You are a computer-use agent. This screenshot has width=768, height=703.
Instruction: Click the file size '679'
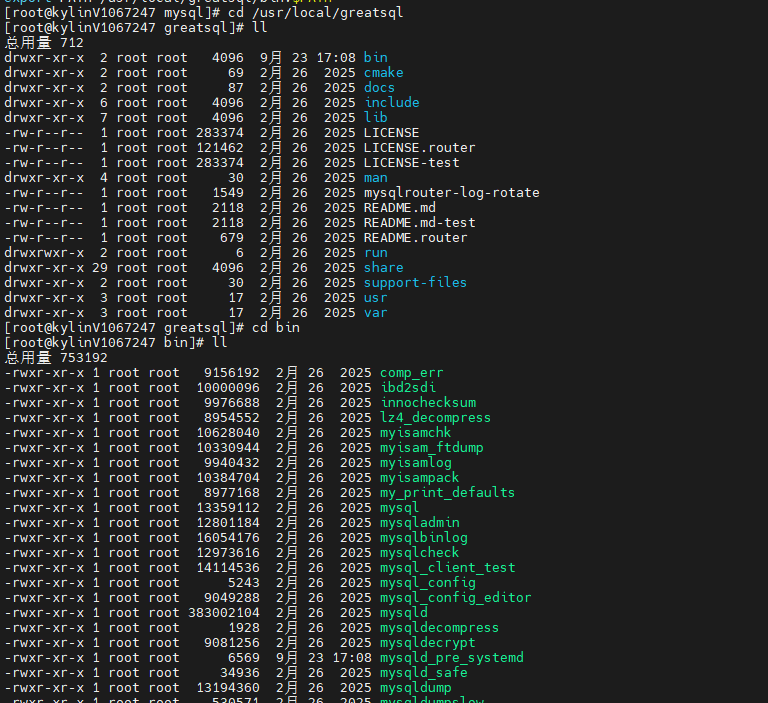coord(232,238)
